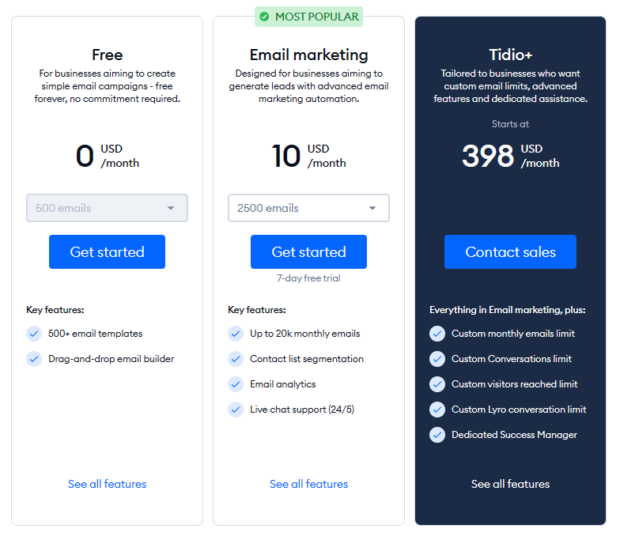Image resolution: width=620 pixels, height=540 pixels.
Task: Click checkmark icon beside Custom Conversations limit
Action: click(x=437, y=359)
